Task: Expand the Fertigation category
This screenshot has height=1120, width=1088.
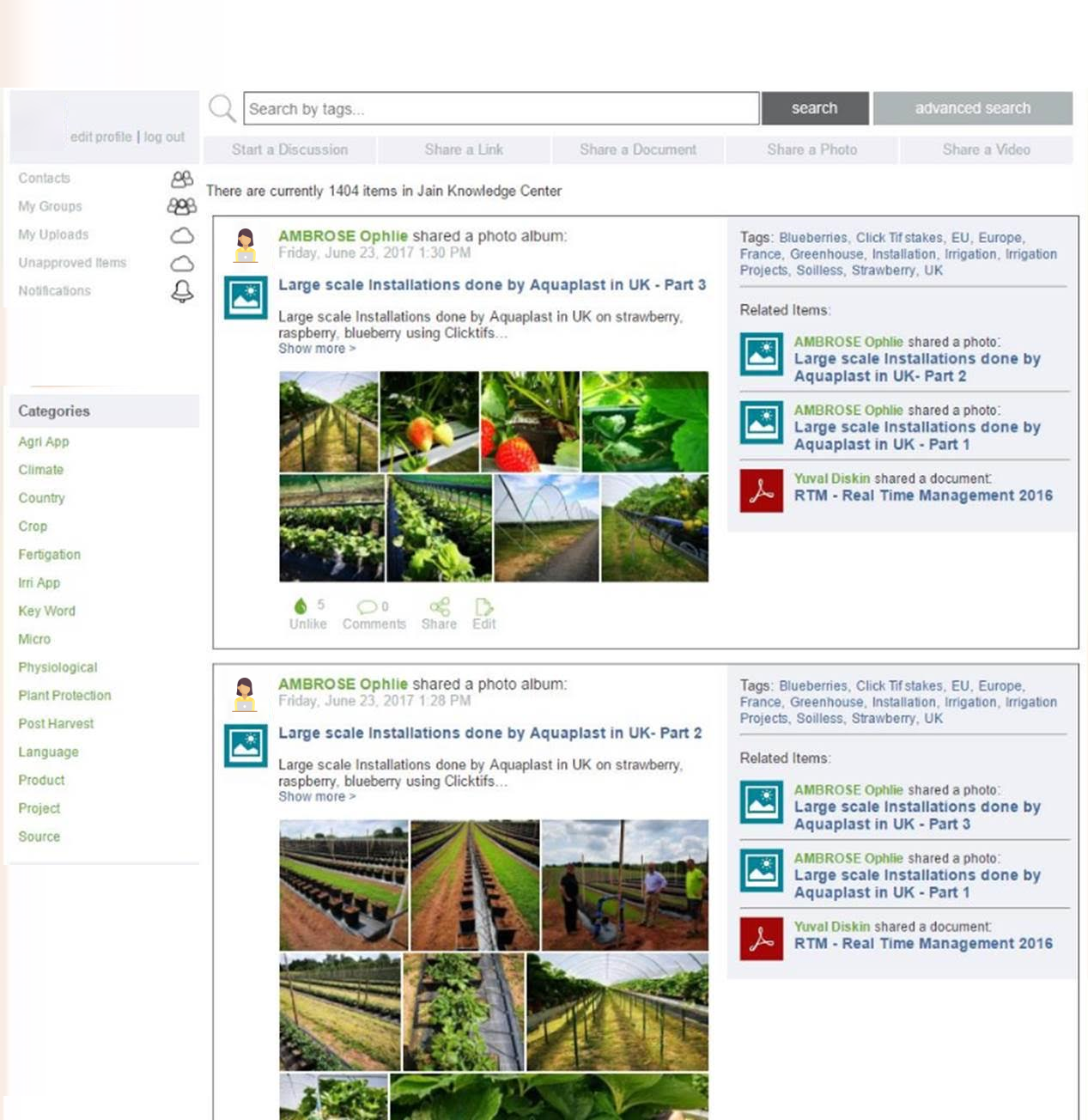Action: [x=49, y=555]
